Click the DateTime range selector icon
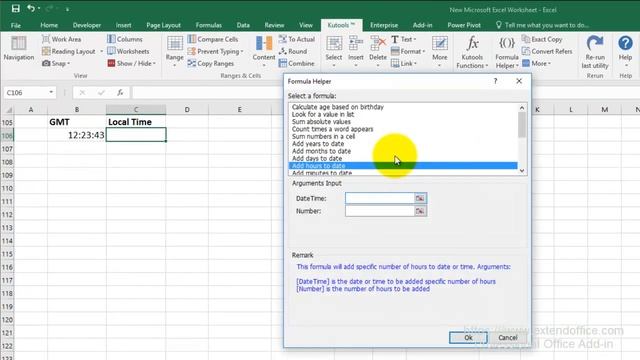 (420, 198)
